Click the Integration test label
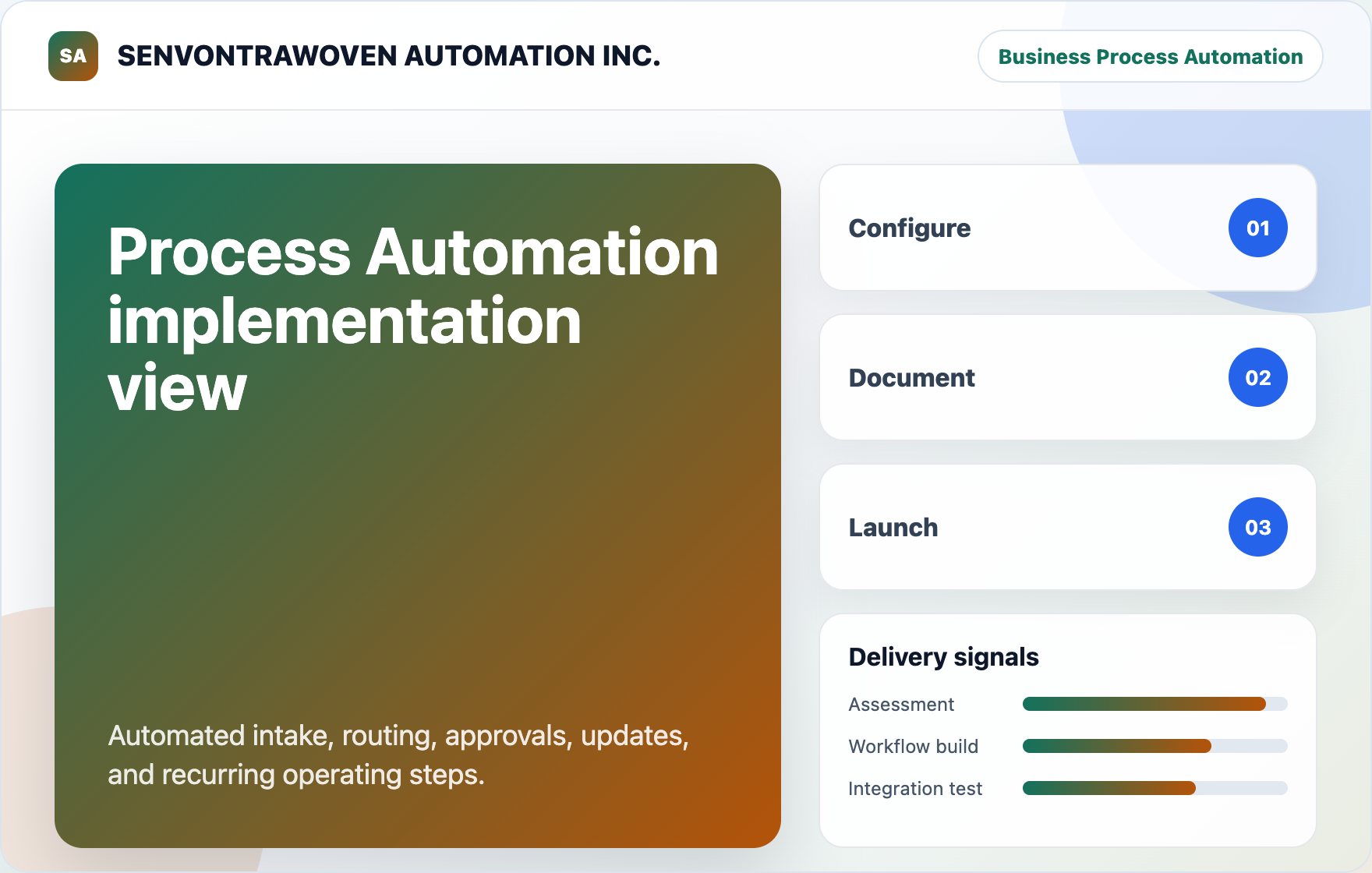Viewport: 1372px width, 873px height. [x=915, y=788]
